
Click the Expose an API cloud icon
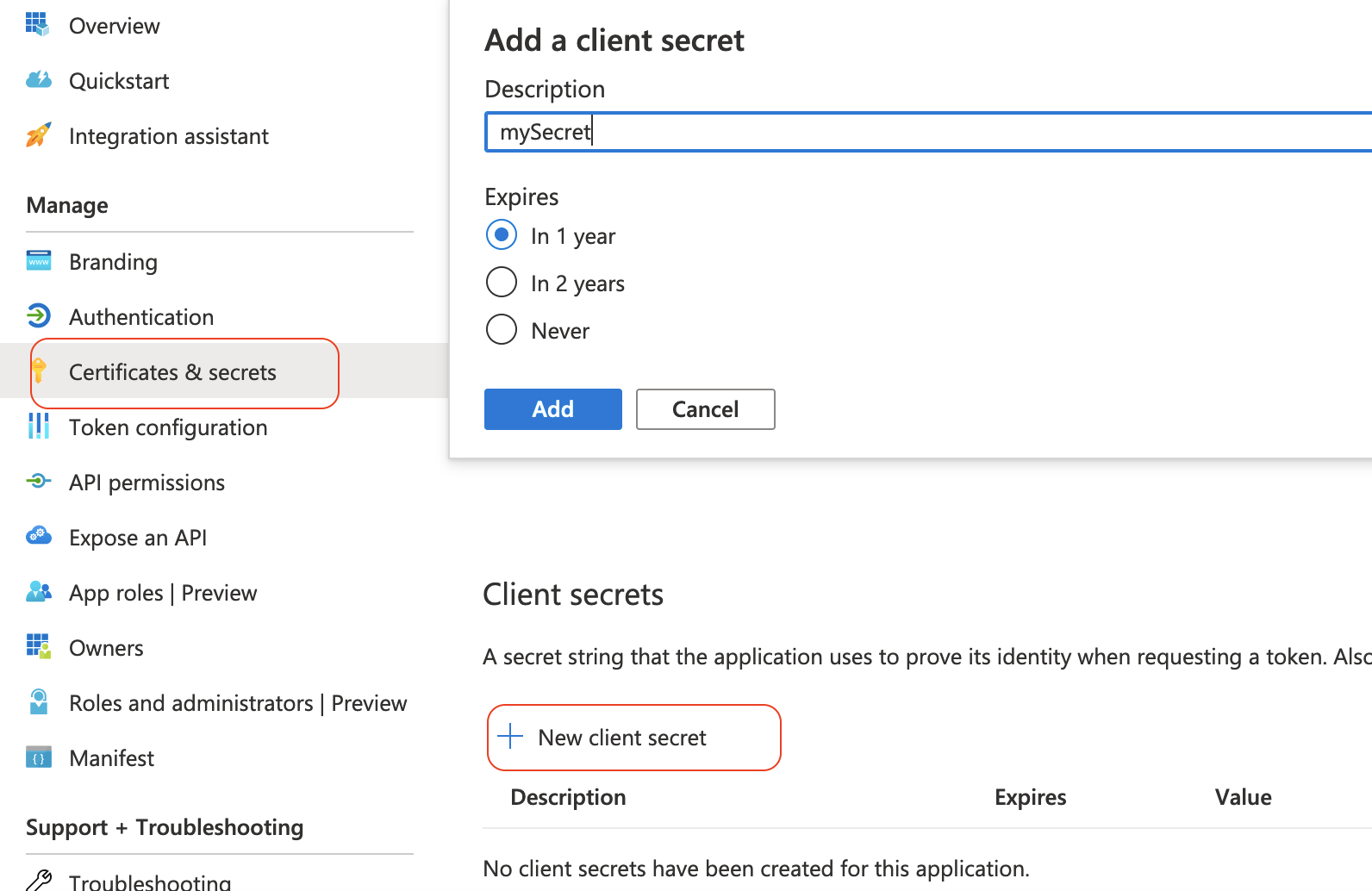[x=39, y=537]
